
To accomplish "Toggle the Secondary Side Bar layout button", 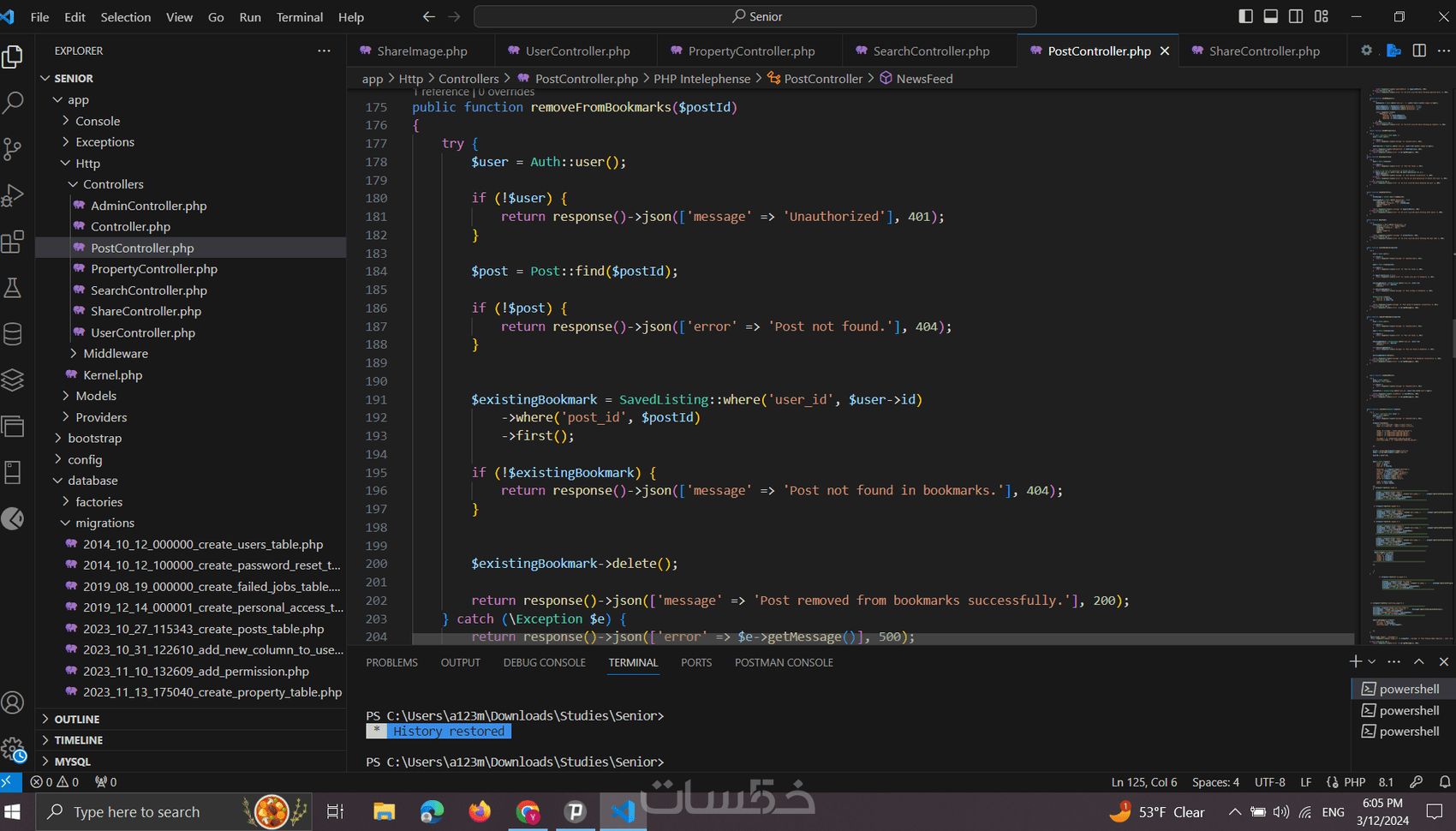I will [1296, 16].
